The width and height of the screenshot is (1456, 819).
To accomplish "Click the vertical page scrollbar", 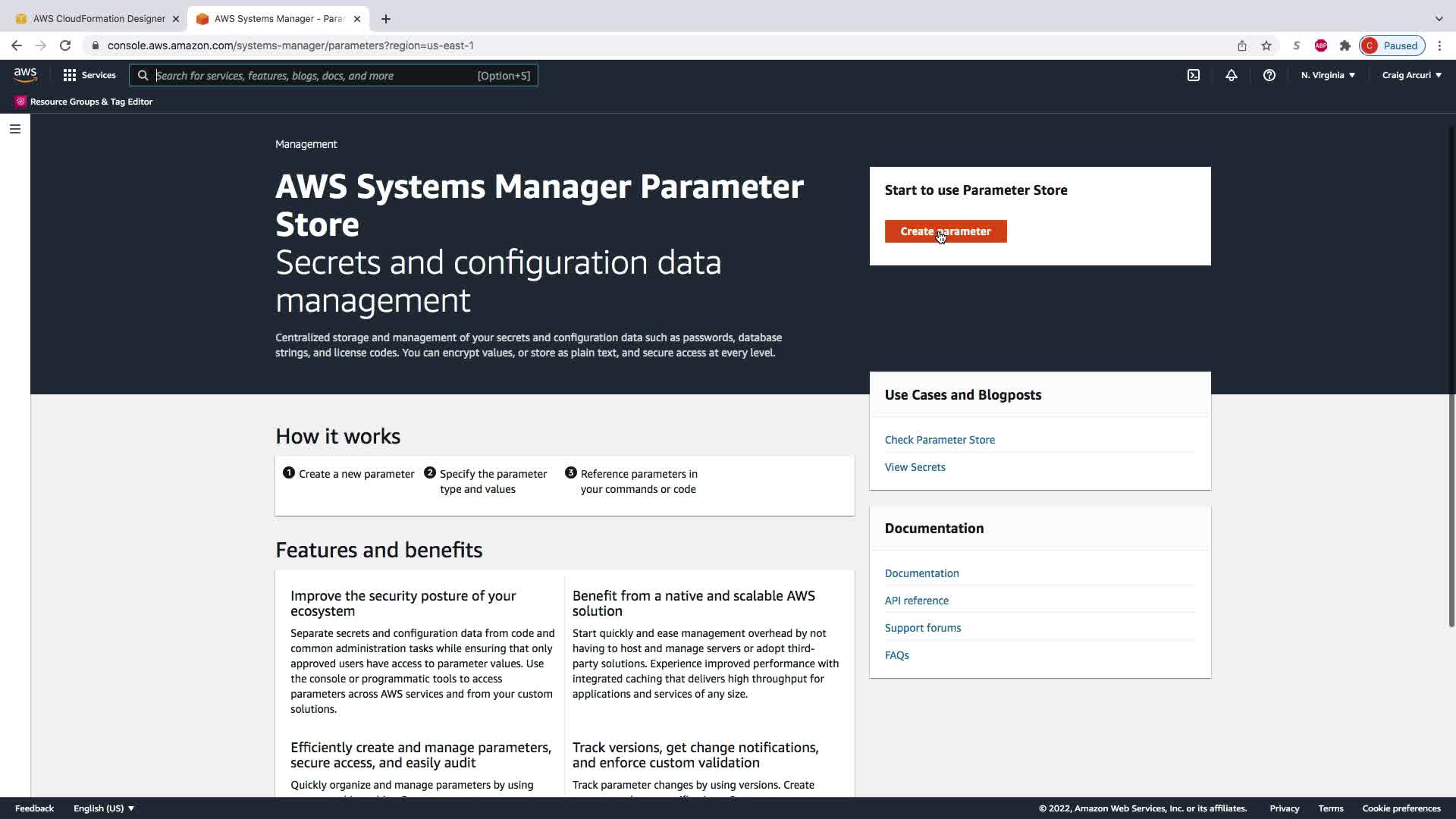I will pyautogui.click(x=1451, y=379).
